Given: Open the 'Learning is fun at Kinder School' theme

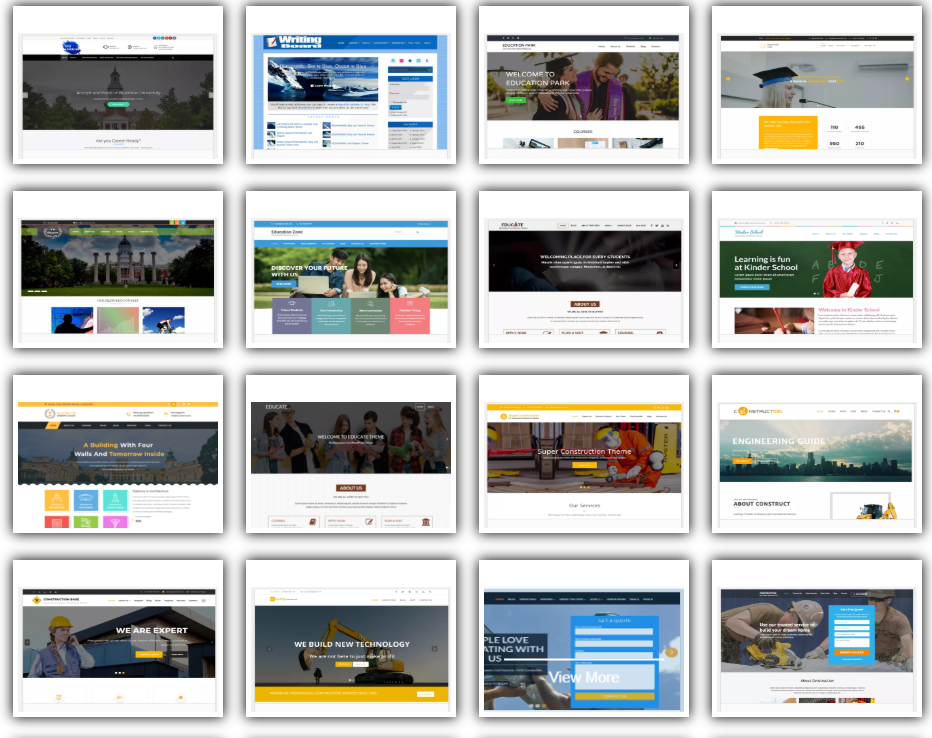Looking at the screenshot, I should pos(817,269).
